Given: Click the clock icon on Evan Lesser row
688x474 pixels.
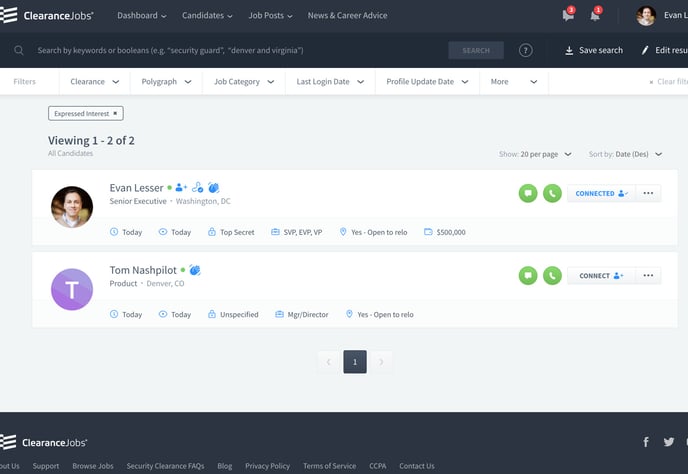Looking at the screenshot, I should (114, 232).
